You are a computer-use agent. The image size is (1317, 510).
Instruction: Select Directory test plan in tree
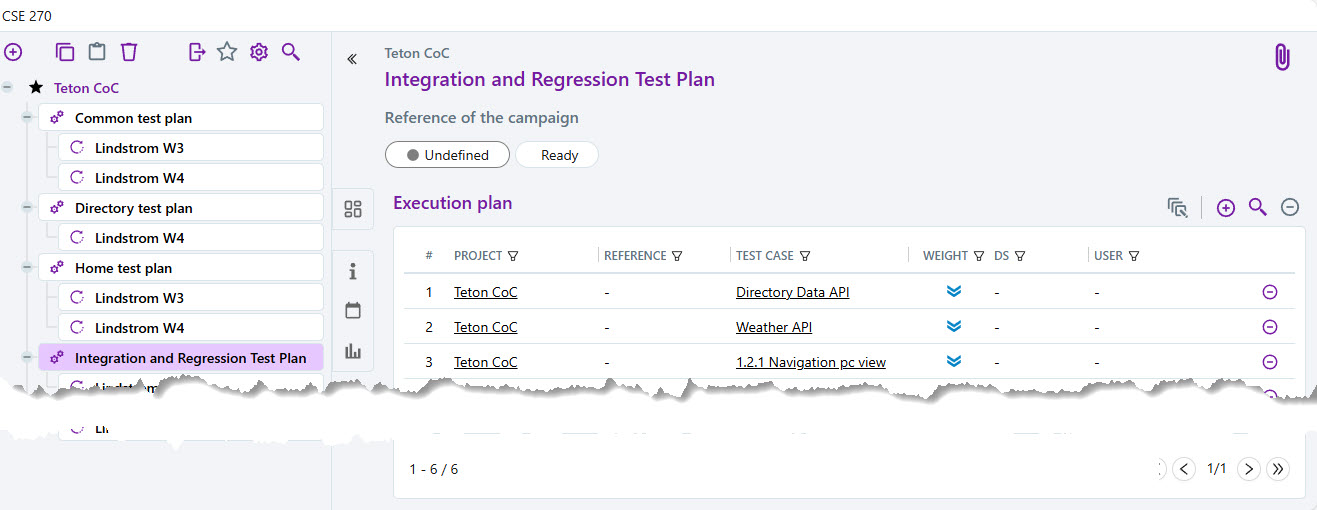click(133, 208)
